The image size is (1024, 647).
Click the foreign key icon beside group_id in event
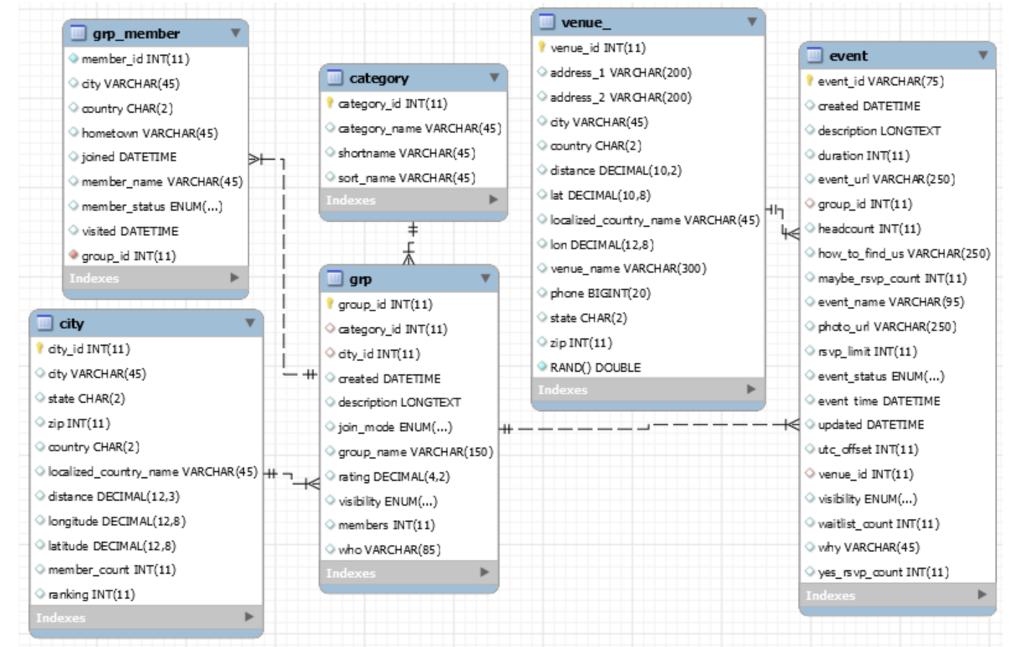(x=811, y=205)
